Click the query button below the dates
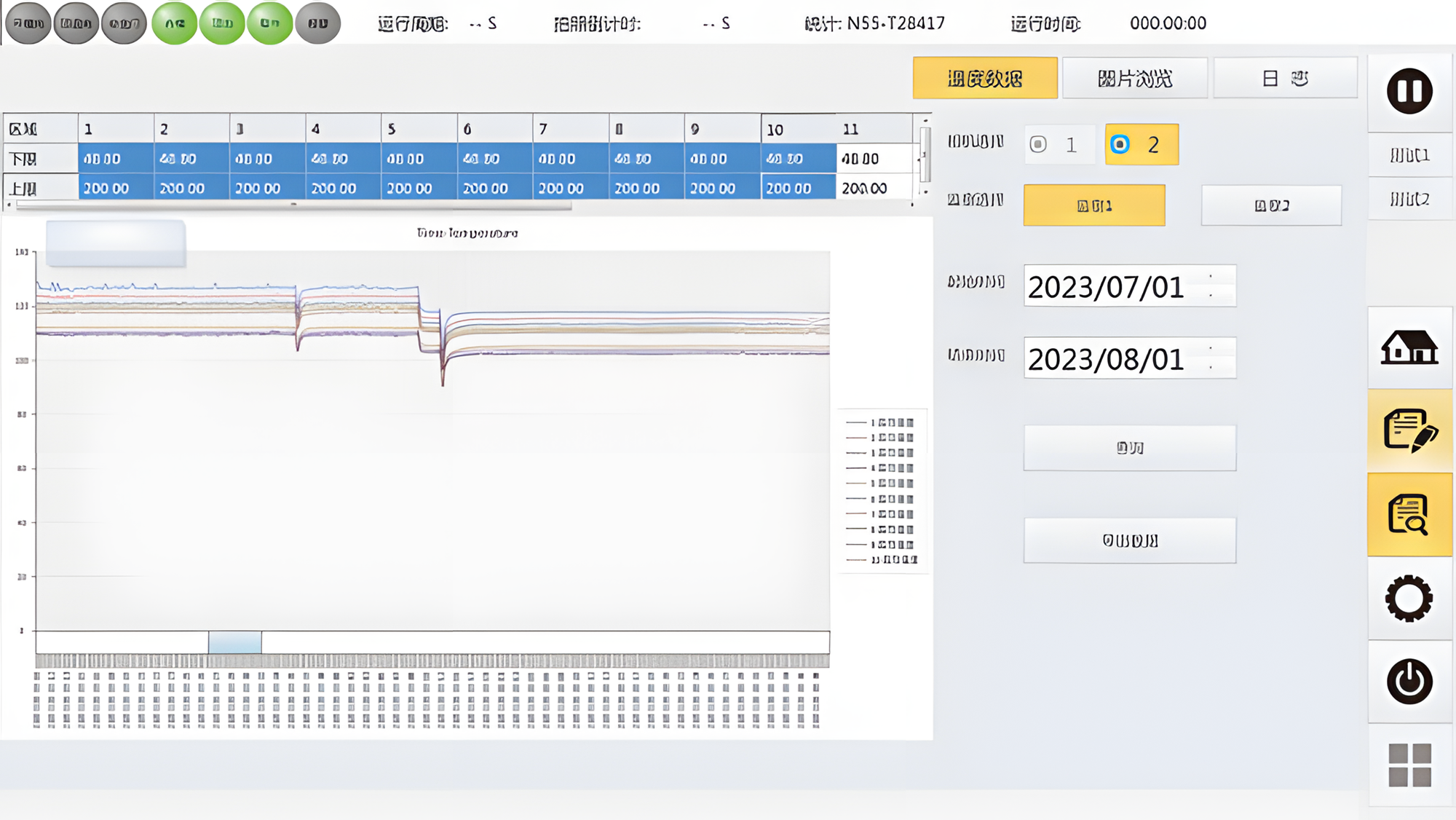The width and height of the screenshot is (1456, 820). [x=1129, y=447]
